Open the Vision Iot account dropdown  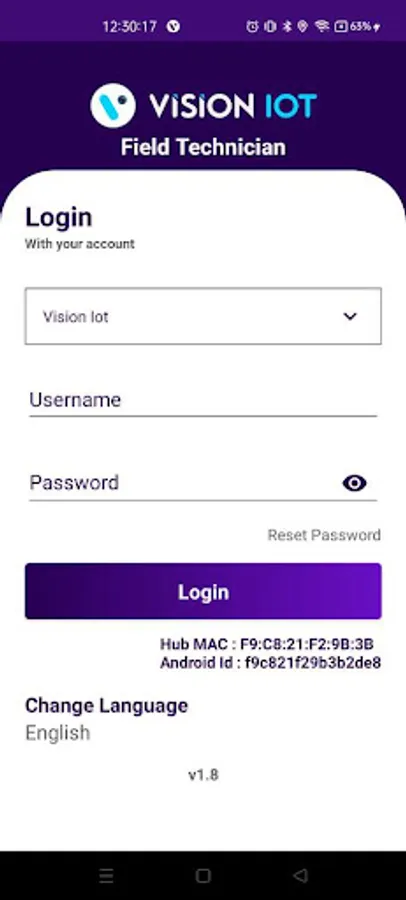click(203, 316)
